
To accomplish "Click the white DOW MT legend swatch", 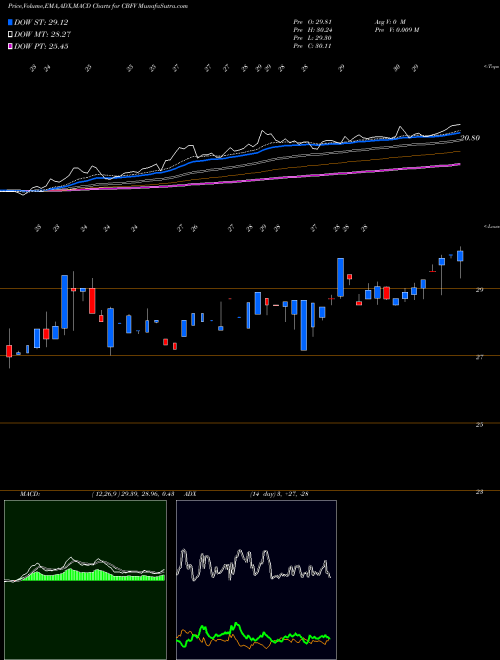I will (x=10, y=35).
